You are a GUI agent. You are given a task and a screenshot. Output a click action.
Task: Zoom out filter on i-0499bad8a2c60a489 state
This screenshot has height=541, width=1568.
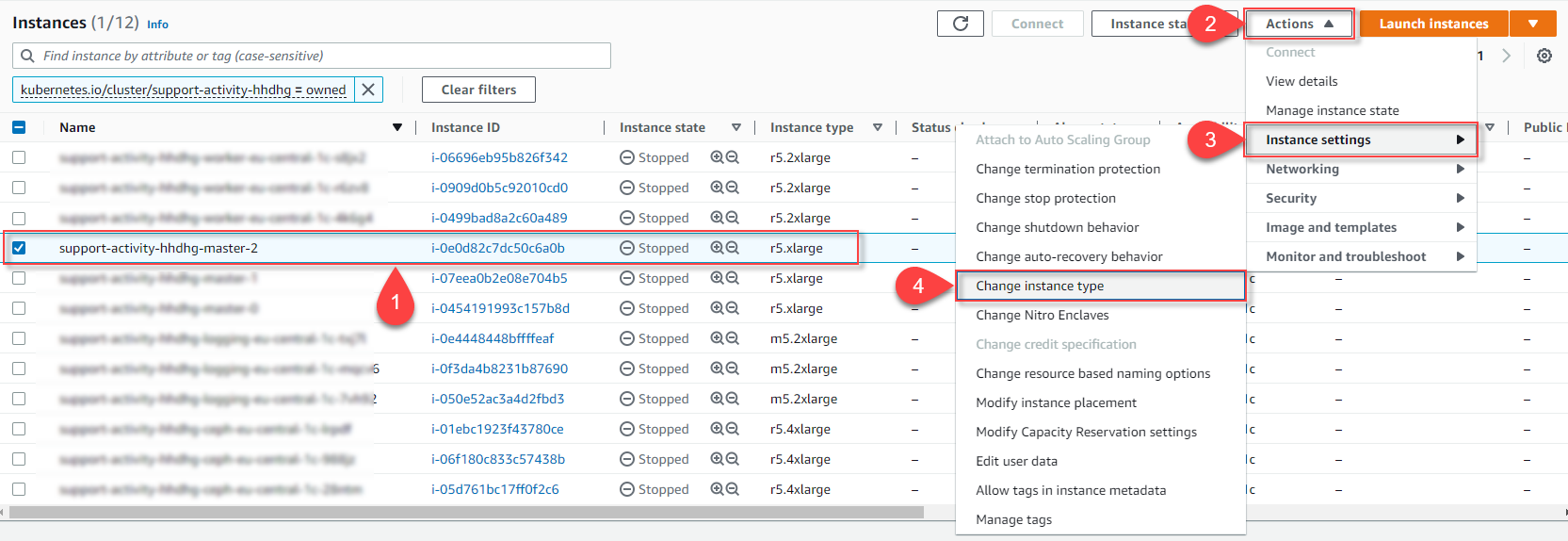733,218
